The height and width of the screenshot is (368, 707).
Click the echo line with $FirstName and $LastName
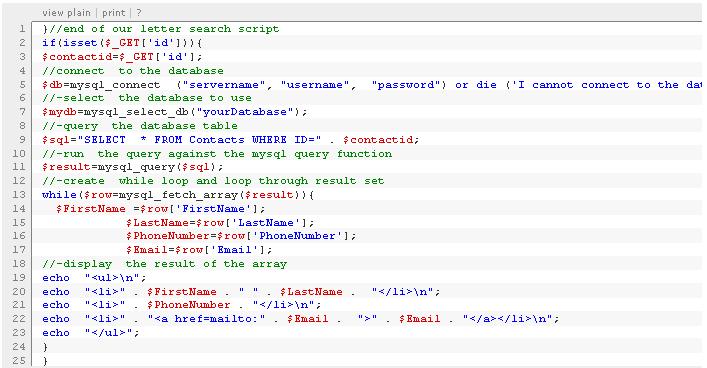pos(241,292)
